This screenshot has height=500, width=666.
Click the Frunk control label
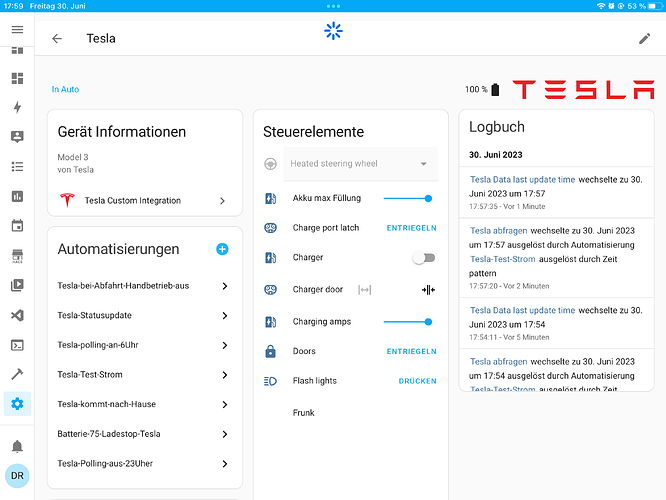pyautogui.click(x=303, y=413)
